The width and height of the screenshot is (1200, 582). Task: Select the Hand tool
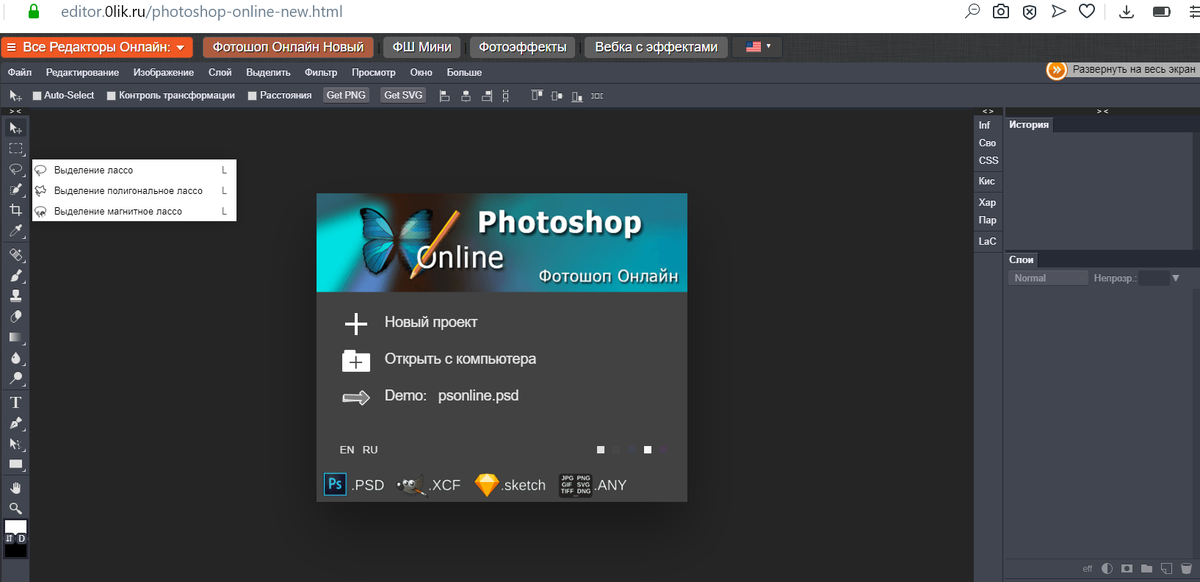coord(15,487)
